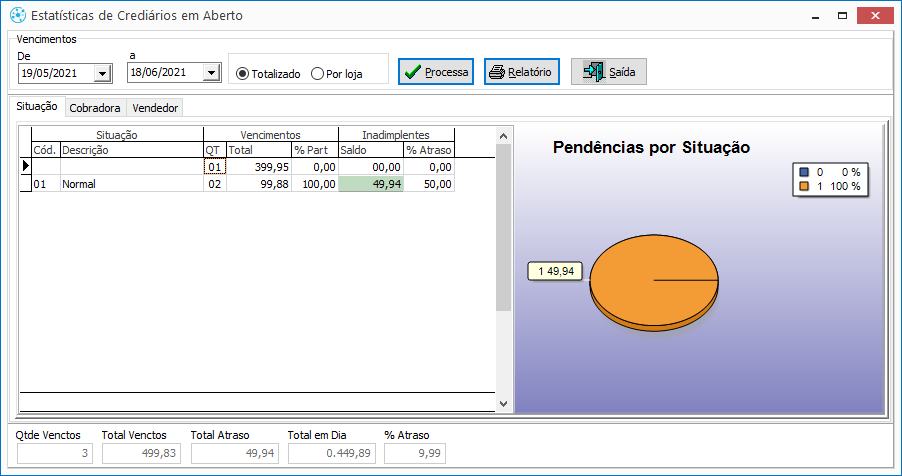Switch to the Situação tab

pos(37,106)
